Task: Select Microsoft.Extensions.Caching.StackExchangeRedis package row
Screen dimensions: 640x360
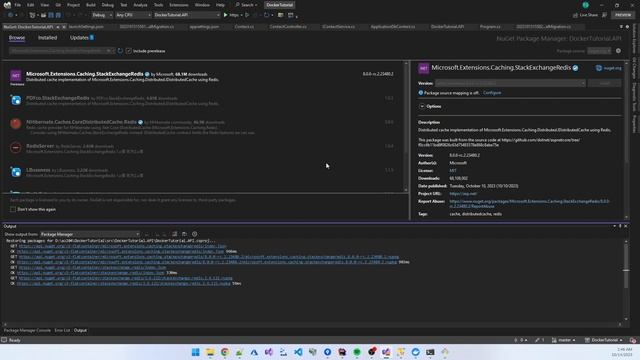Action: [x=203, y=77]
